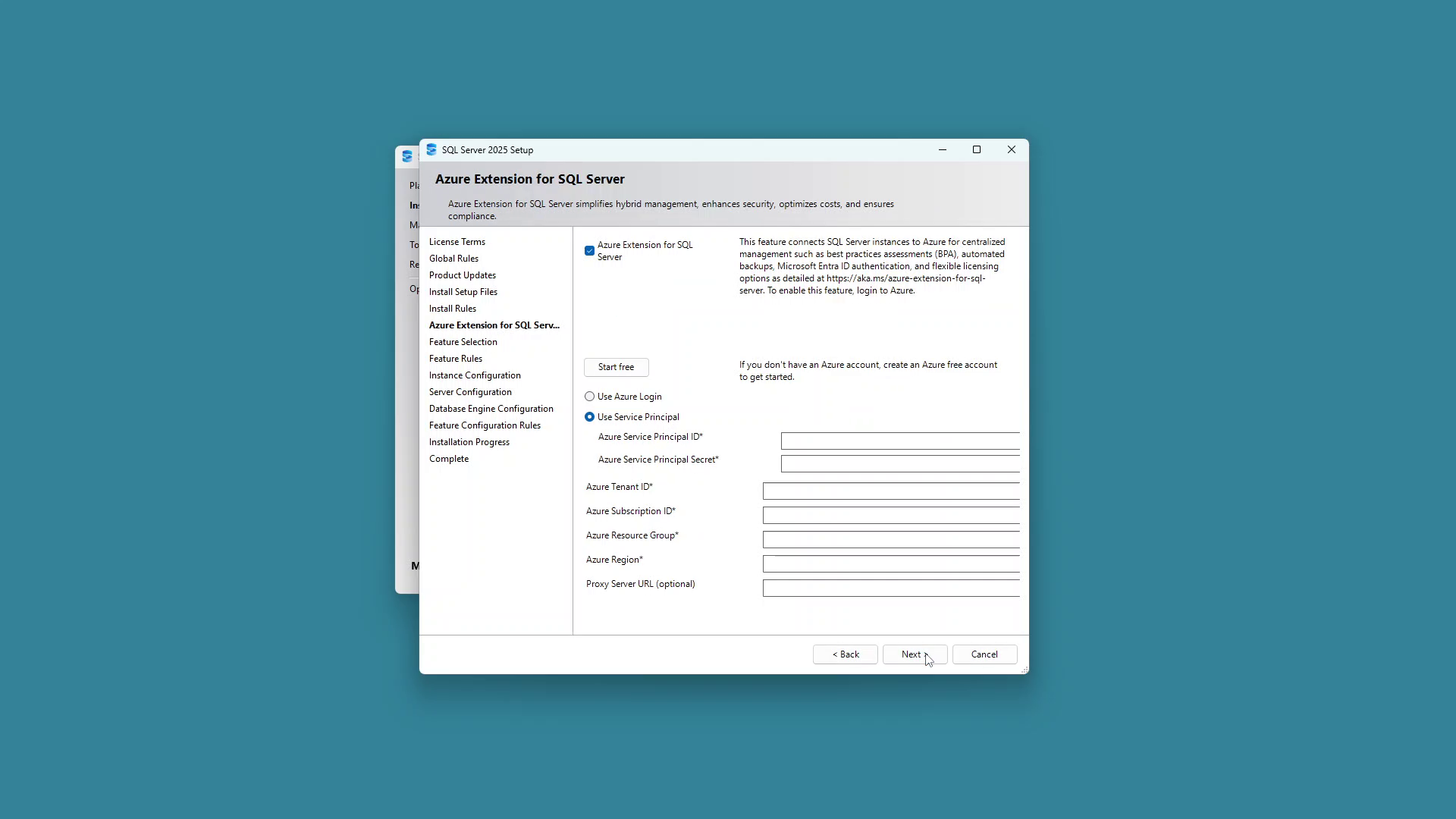Click the Azure Region label
1456x819 pixels.
point(614,560)
